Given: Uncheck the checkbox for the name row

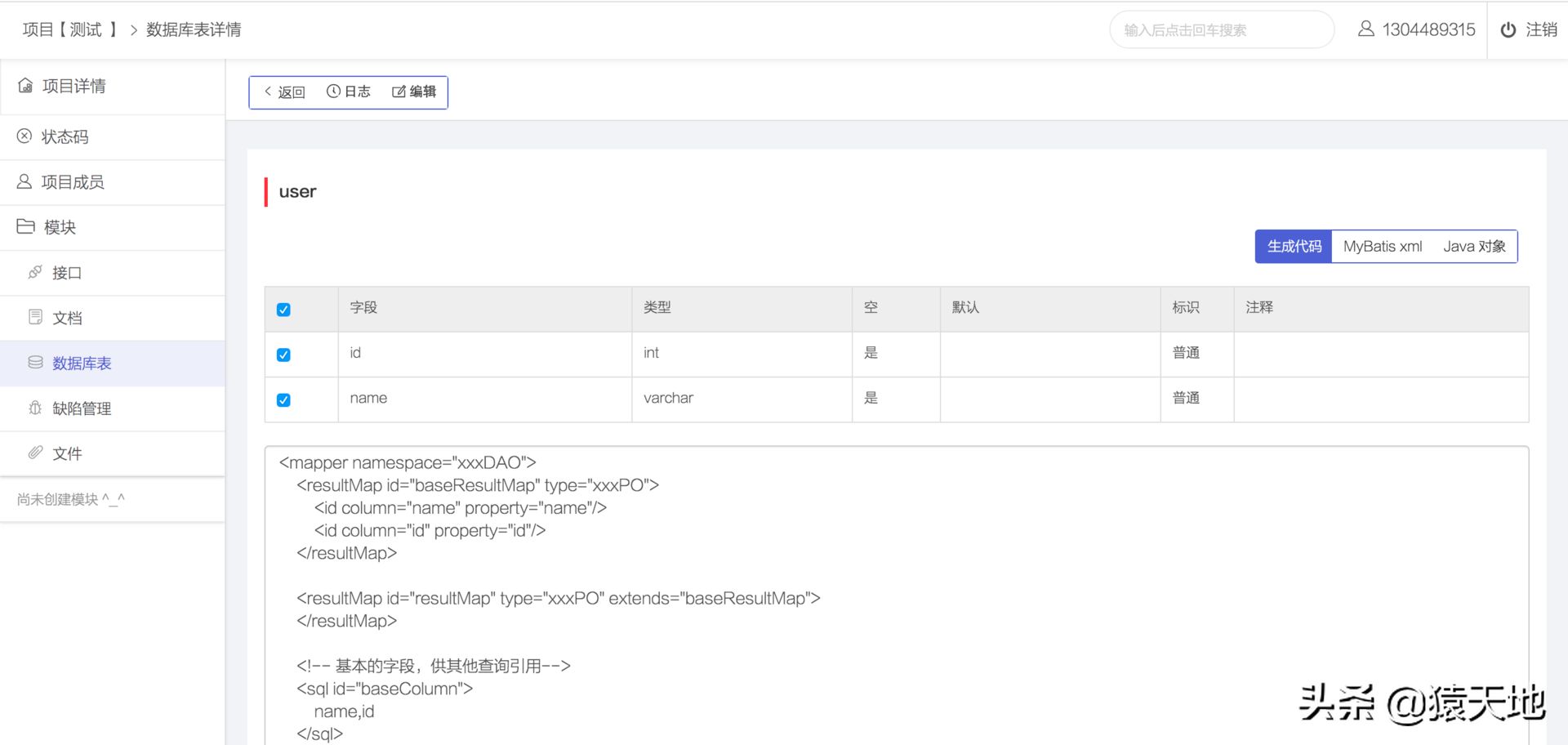Looking at the screenshot, I should [283, 399].
